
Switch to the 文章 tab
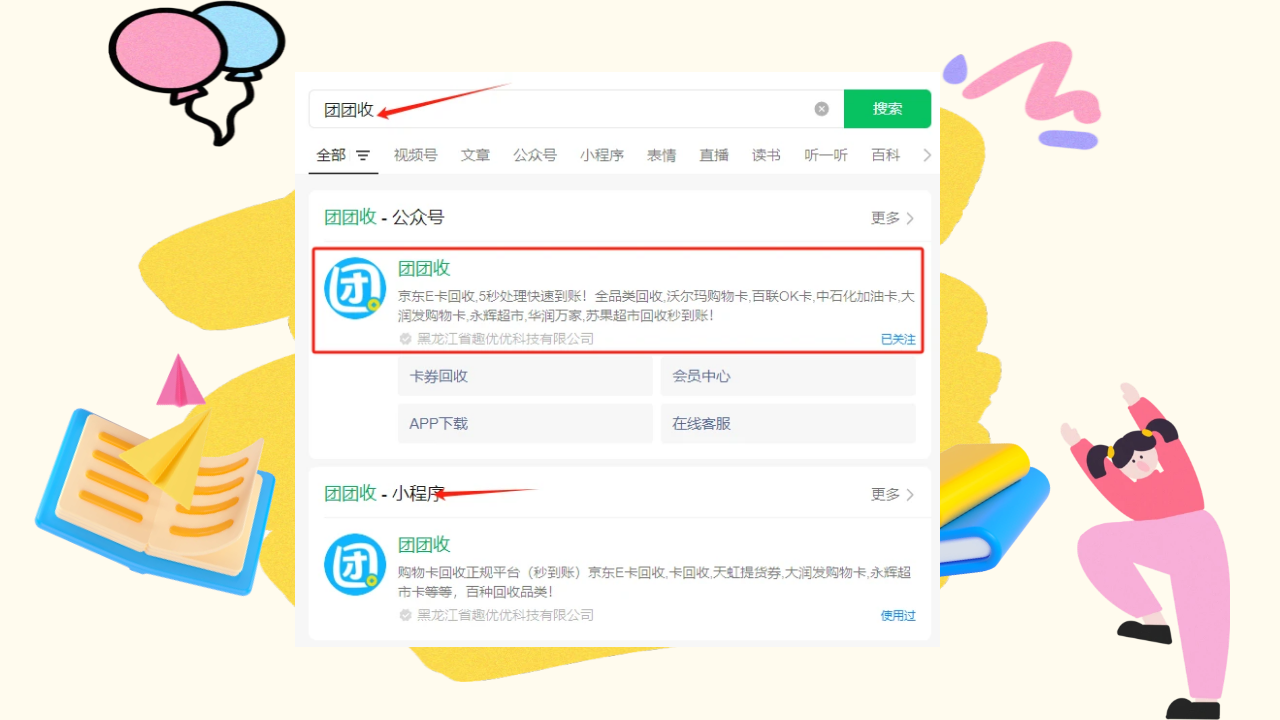pos(475,155)
